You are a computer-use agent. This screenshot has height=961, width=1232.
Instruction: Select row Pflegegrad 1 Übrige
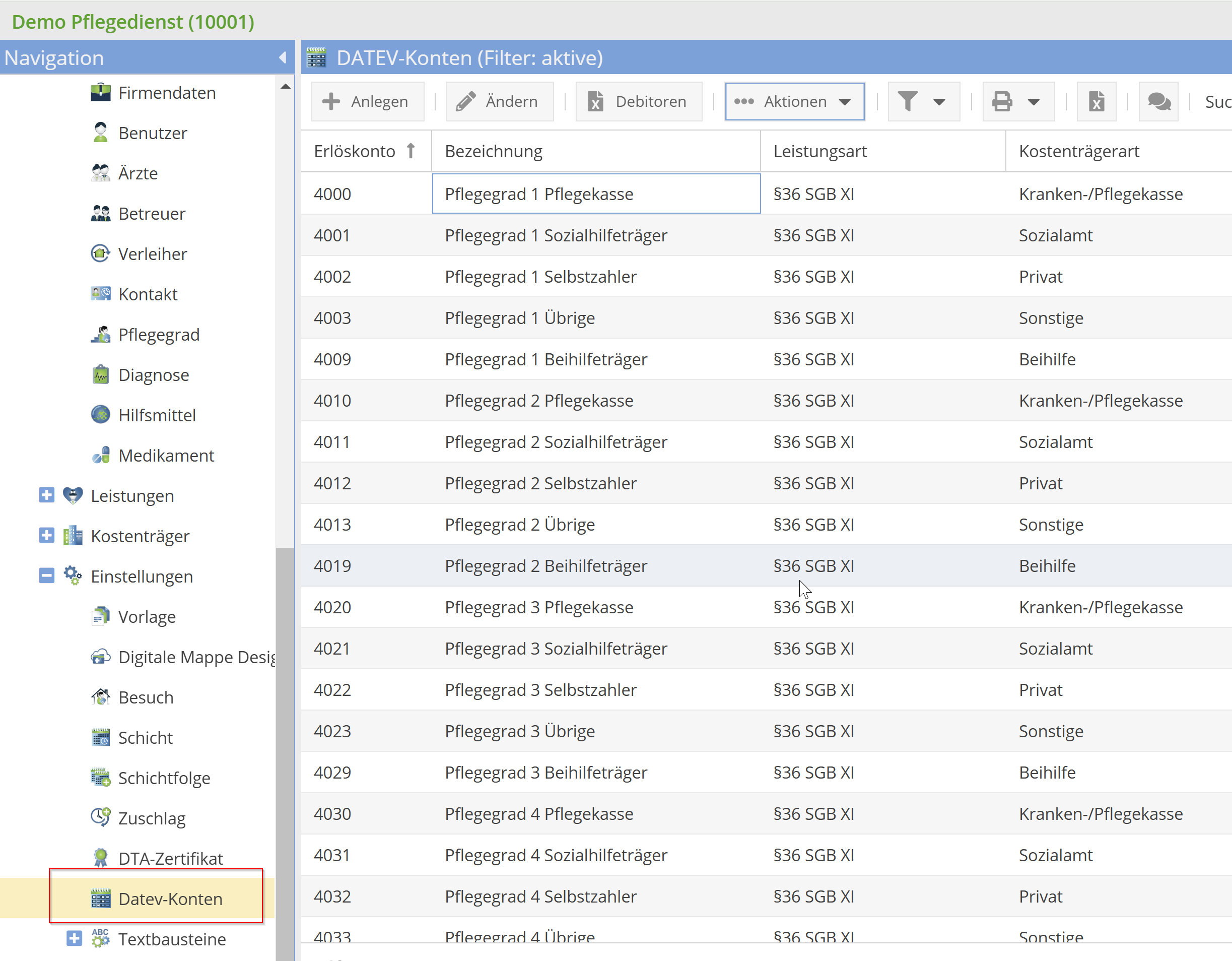(x=767, y=317)
